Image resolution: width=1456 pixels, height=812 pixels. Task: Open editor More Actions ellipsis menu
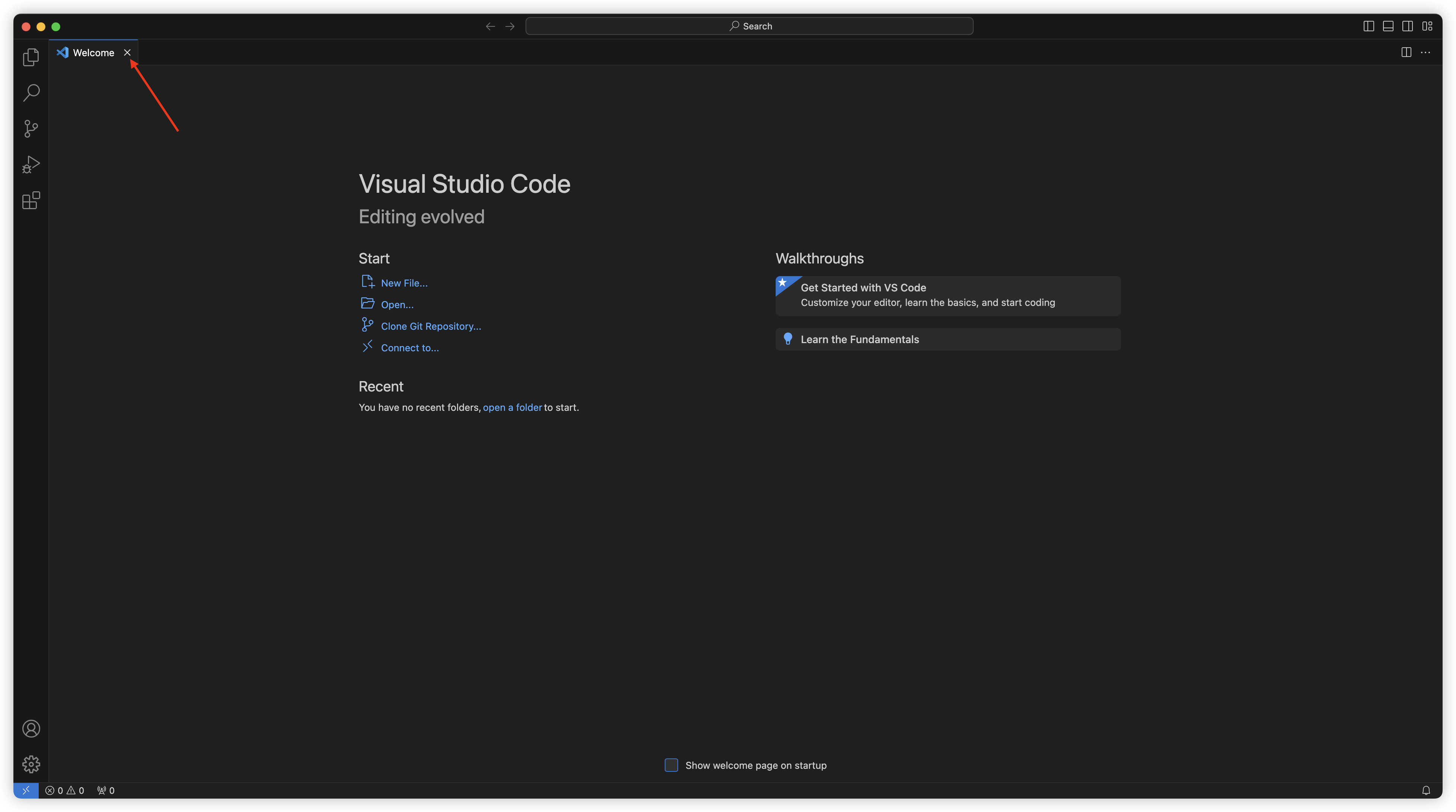pyautogui.click(x=1425, y=52)
